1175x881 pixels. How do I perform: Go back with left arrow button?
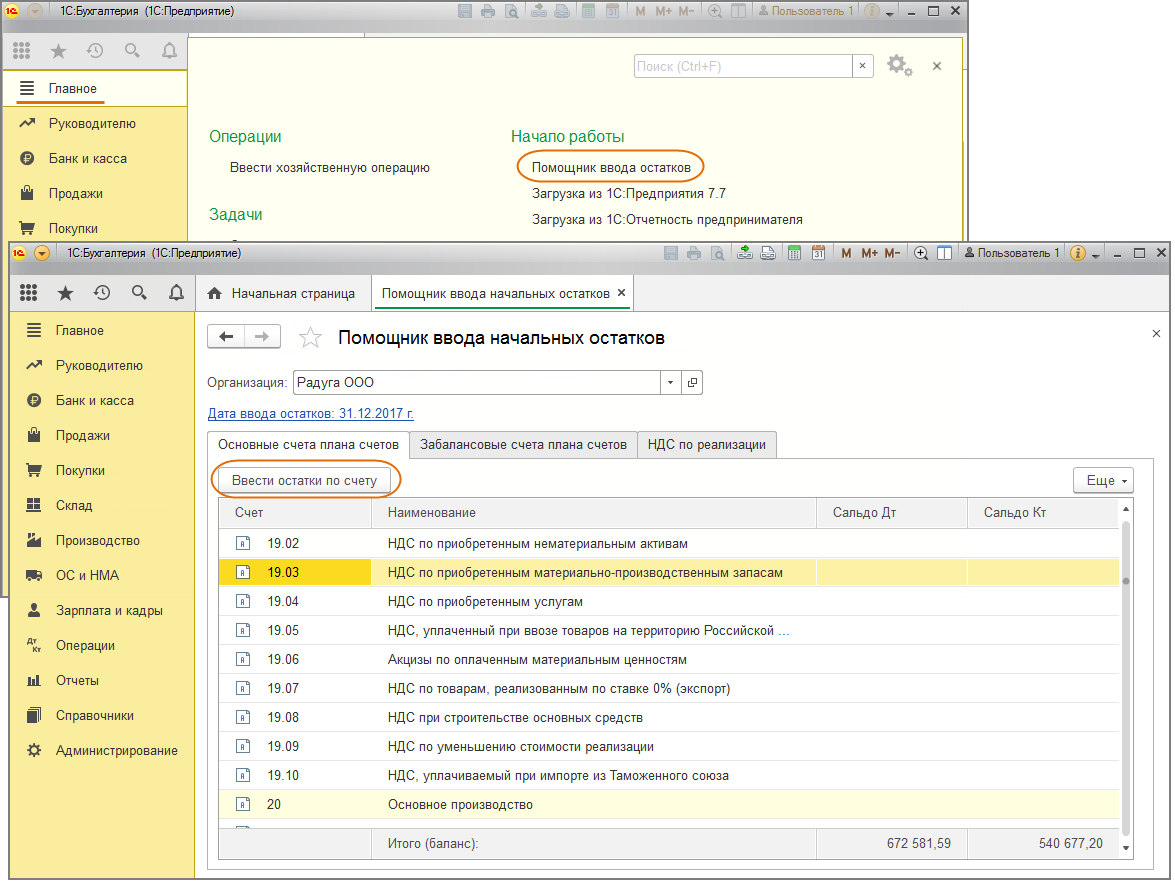point(226,336)
